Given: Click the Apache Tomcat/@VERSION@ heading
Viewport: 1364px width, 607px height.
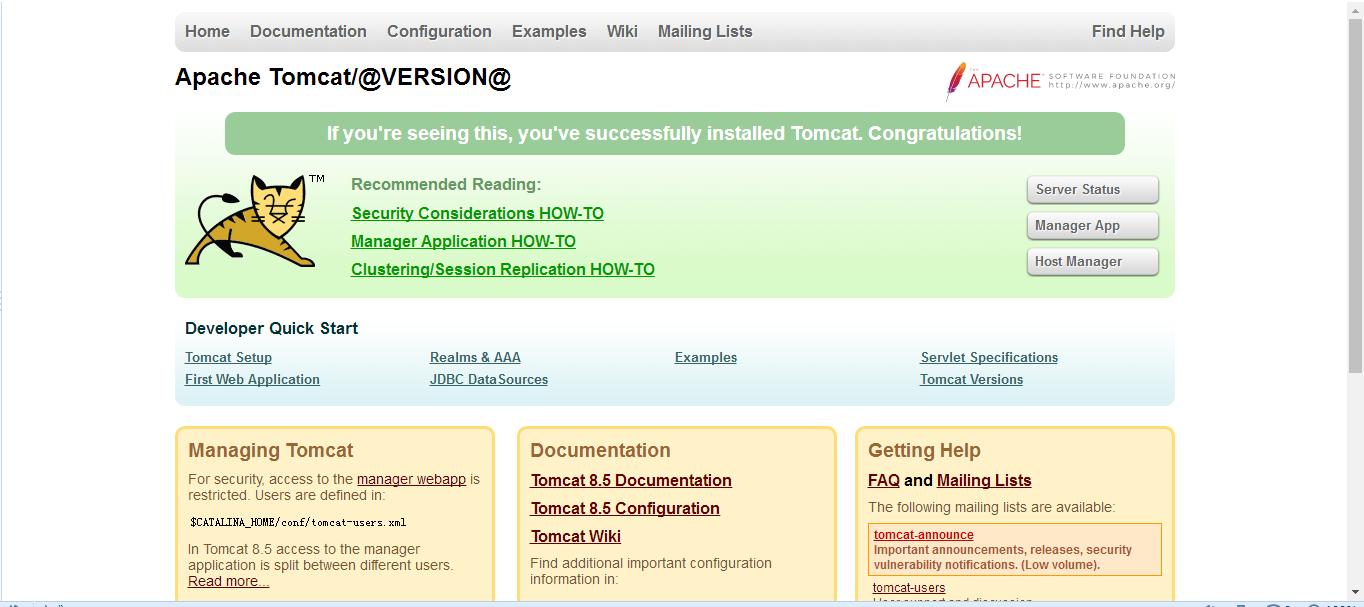Looking at the screenshot, I should click(343, 77).
